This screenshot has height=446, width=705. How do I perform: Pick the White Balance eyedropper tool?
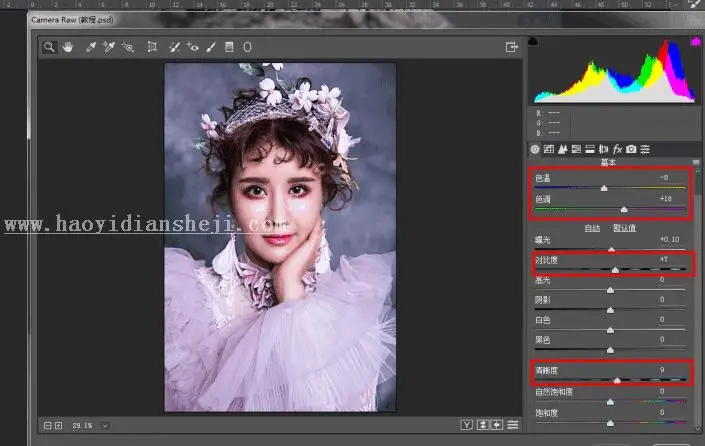point(91,47)
